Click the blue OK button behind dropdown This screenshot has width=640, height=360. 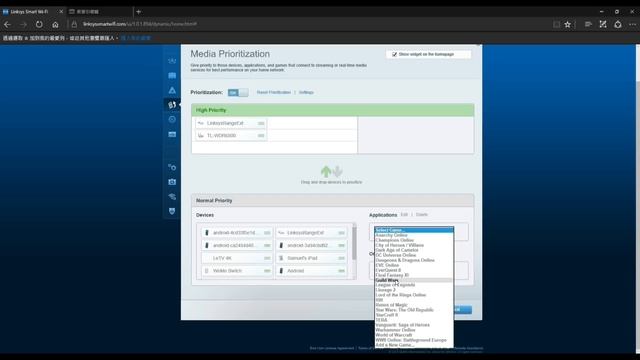click(x=462, y=310)
